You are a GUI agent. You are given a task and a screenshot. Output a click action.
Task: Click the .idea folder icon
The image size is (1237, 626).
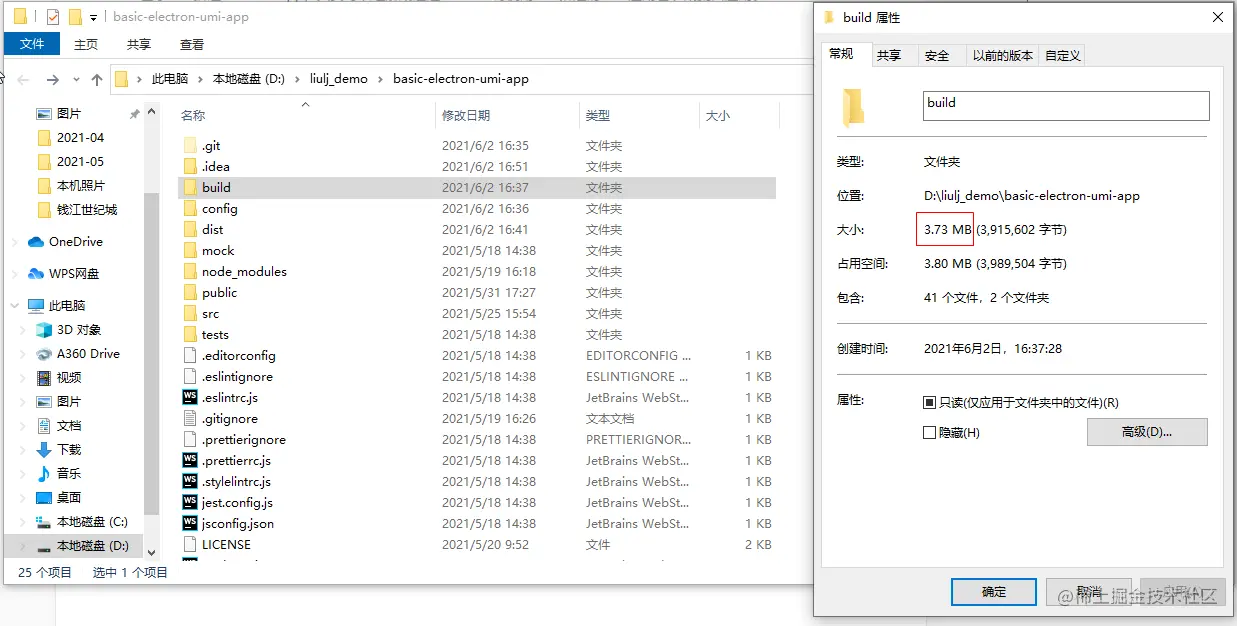coord(191,167)
